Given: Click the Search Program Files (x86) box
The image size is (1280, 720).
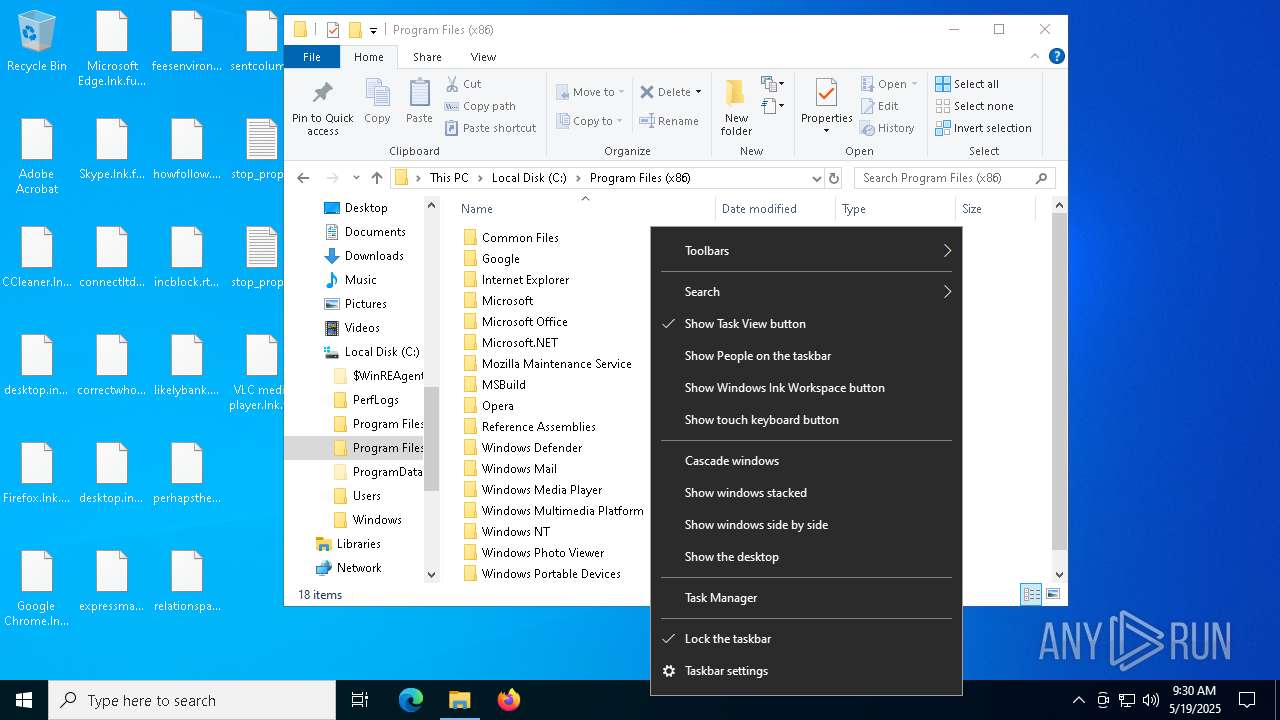Looking at the screenshot, I should (x=954, y=178).
